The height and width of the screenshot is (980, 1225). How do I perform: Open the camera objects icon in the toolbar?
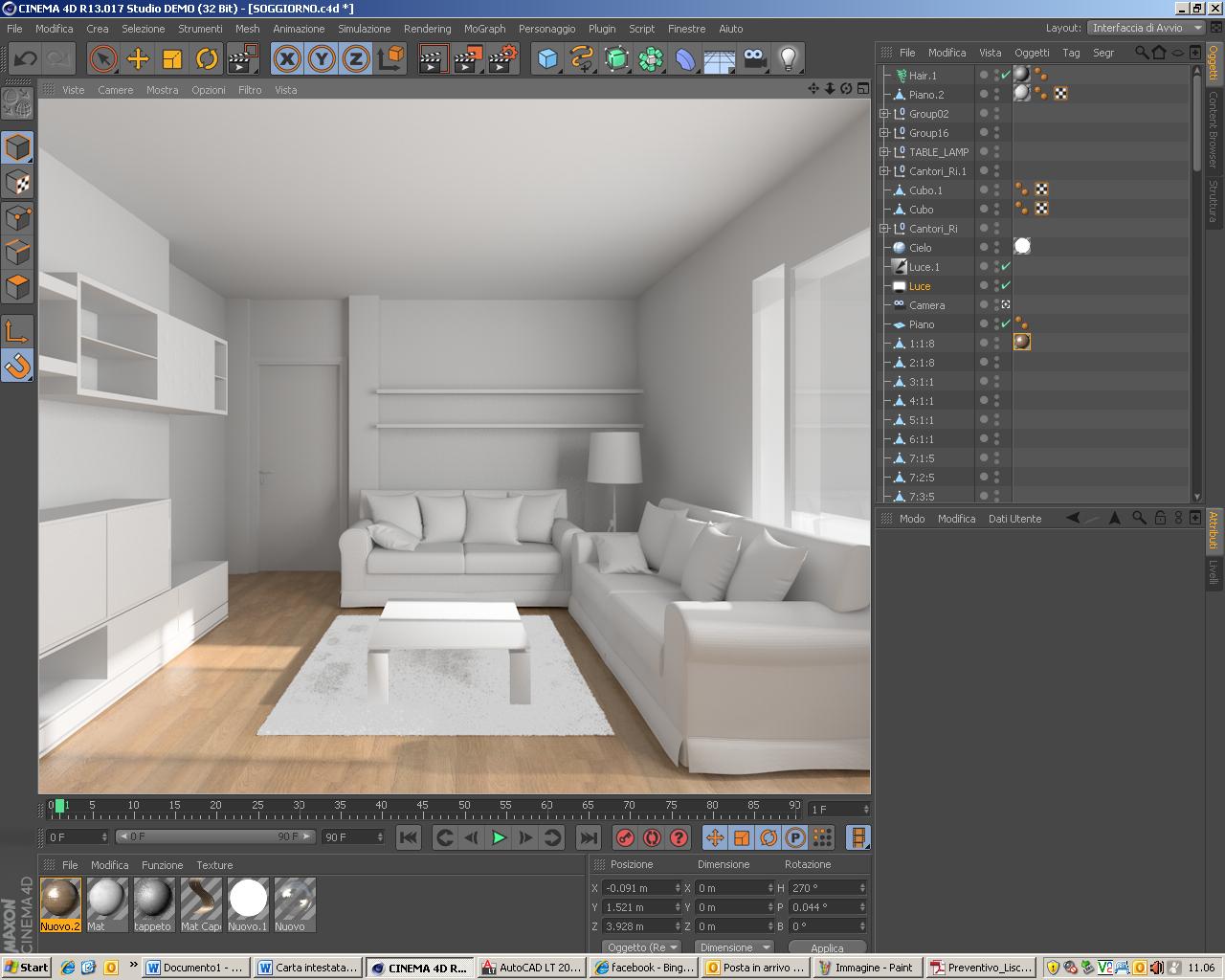tap(754, 59)
